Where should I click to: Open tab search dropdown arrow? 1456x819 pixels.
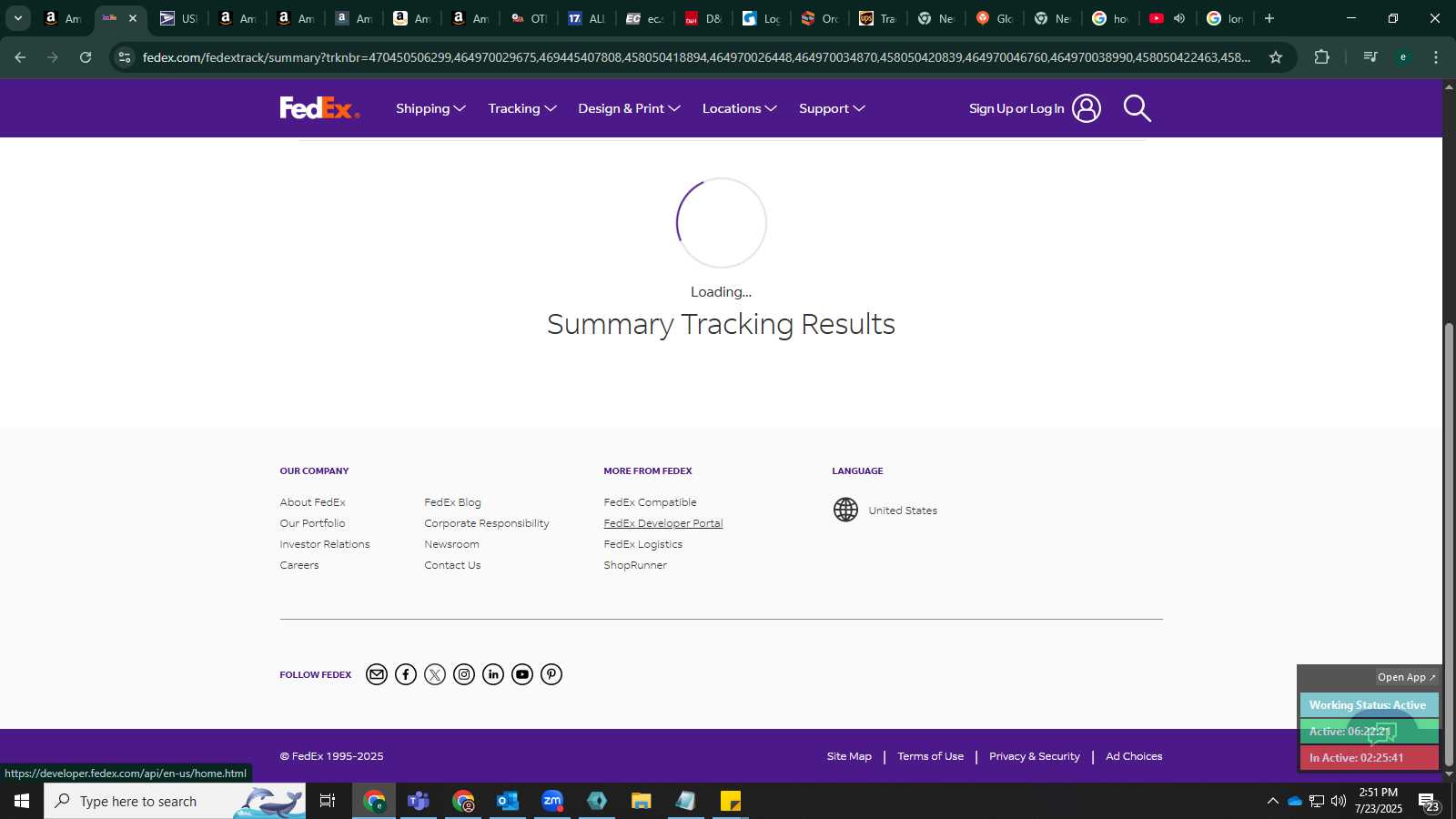(17, 18)
